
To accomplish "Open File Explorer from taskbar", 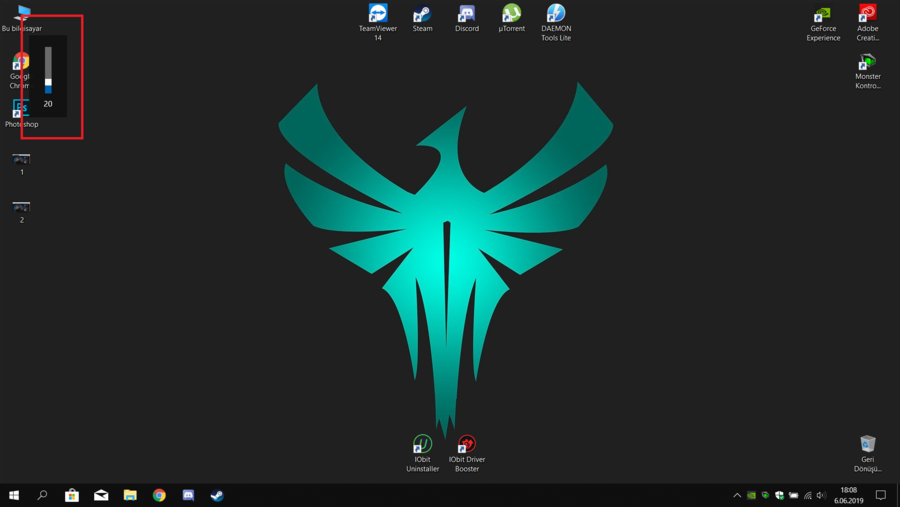I will 130,495.
